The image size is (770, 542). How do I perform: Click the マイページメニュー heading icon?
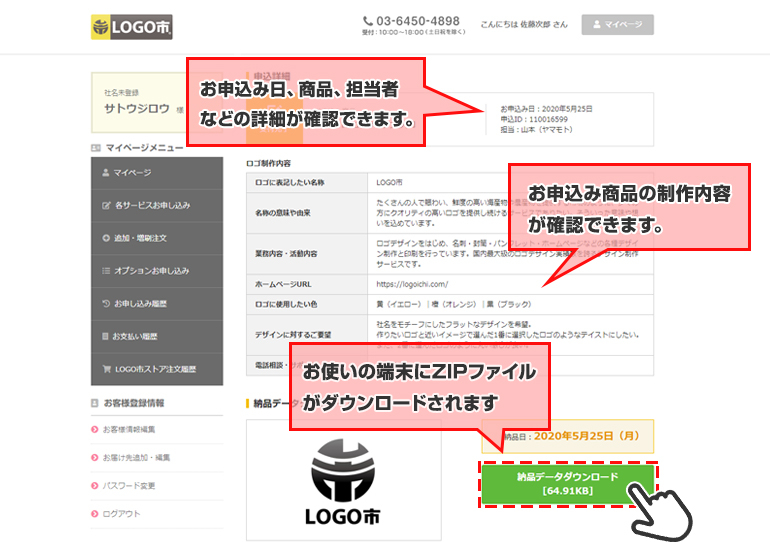tap(96, 148)
